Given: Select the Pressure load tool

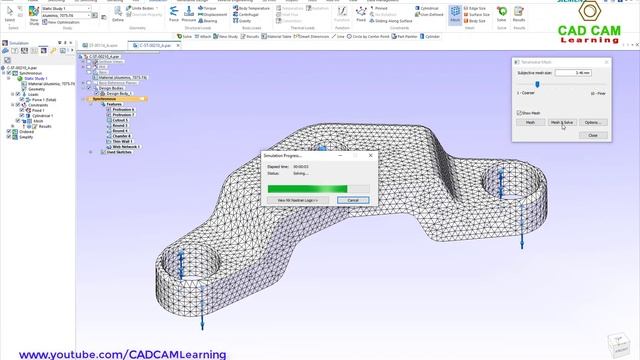Looking at the screenshot, I should pyautogui.click(x=189, y=14).
